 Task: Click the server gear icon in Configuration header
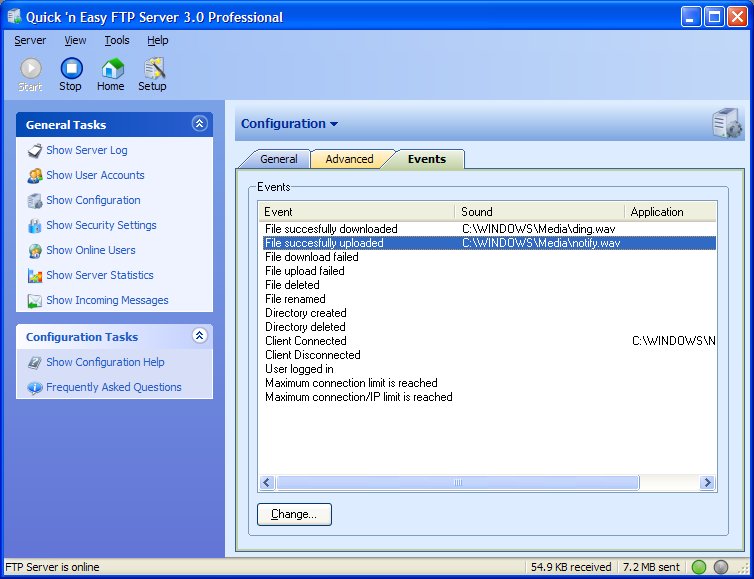pyautogui.click(x=727, y=123)
